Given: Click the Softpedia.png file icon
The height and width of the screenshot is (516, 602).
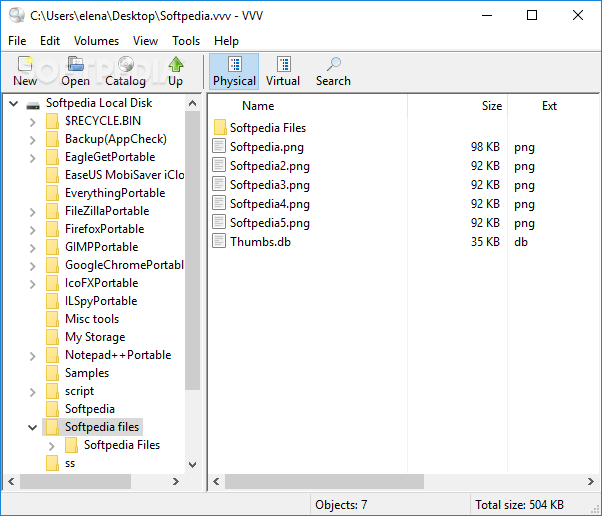Looking at the screenshot, I should click(x=219, y=146).
